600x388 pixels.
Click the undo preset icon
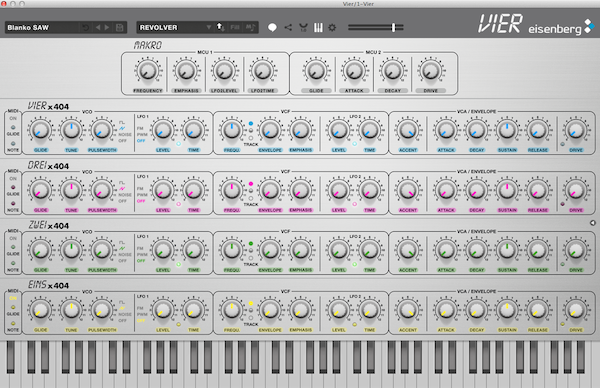86,28
